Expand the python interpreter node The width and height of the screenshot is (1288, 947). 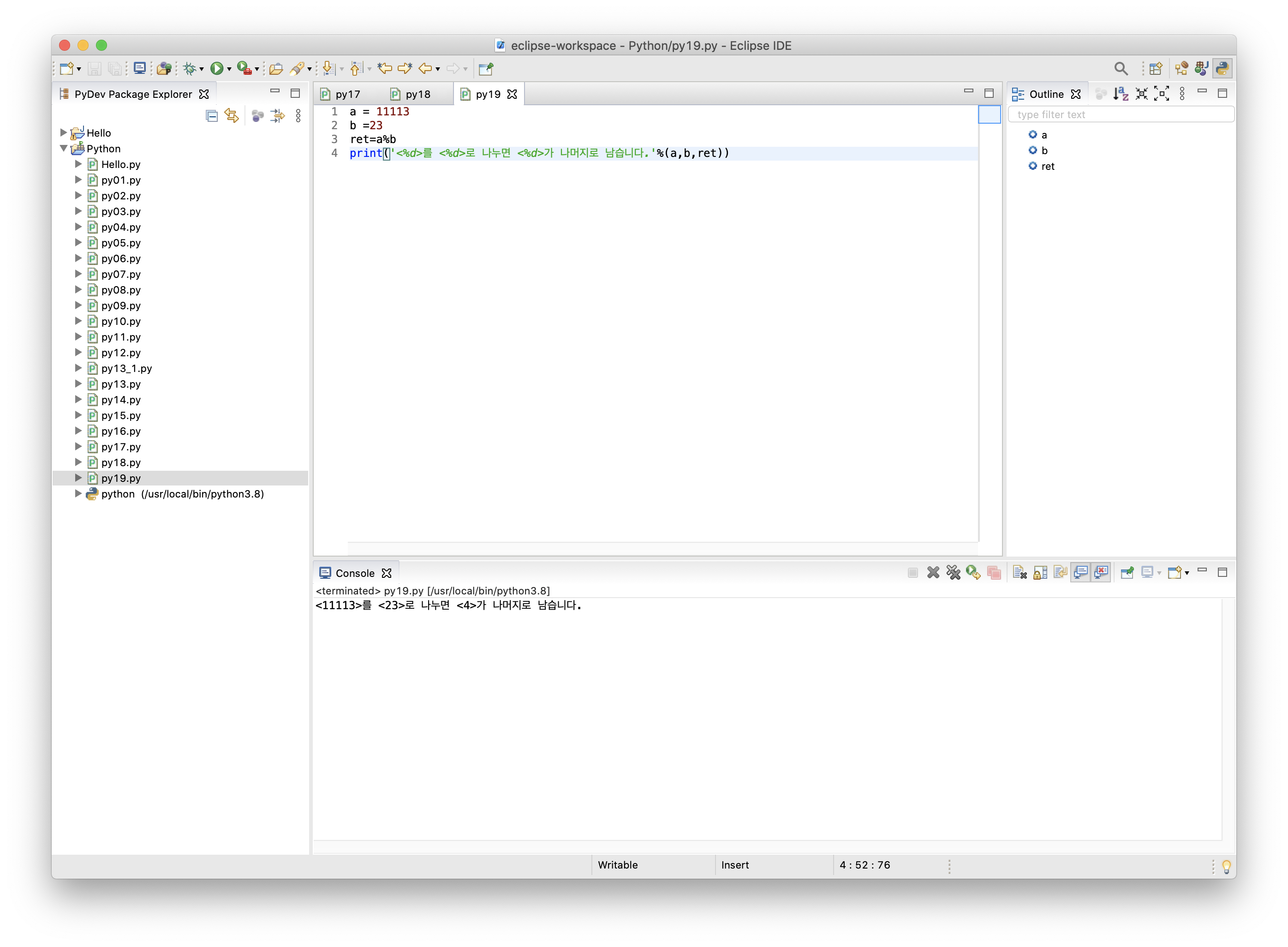pyautogui.click(x=78, y=493)
